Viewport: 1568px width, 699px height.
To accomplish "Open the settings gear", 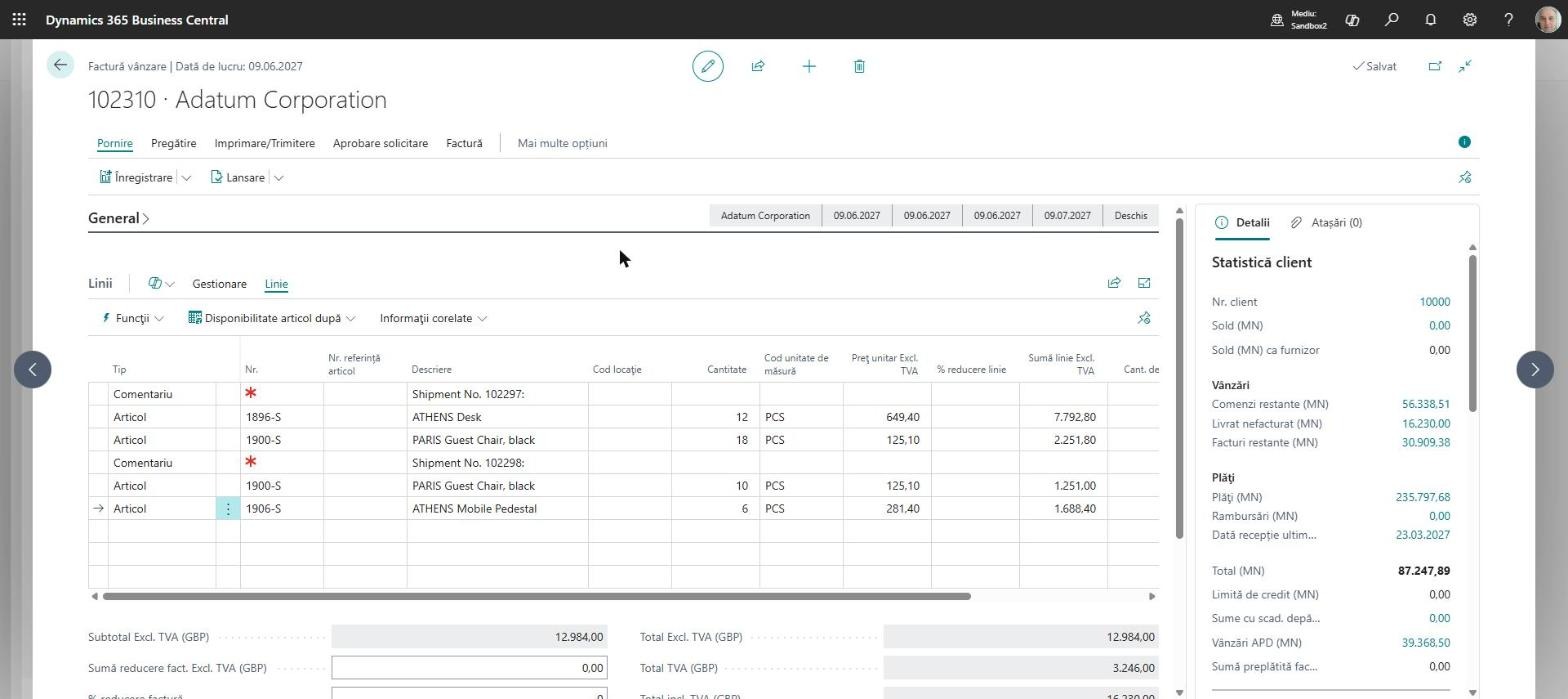I will (1470, 19).
